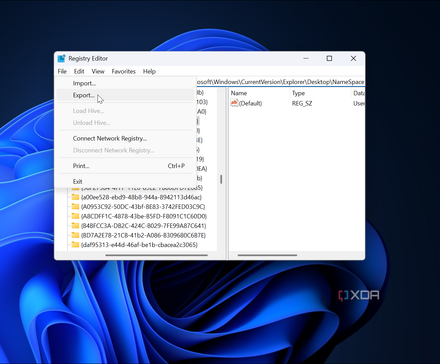Screen dimensions: 440x364
Task: Click folder icon of {A8CDFF1C-4878-43be-B5FD-F8091C1C60D0}
Action: point(76,216)
